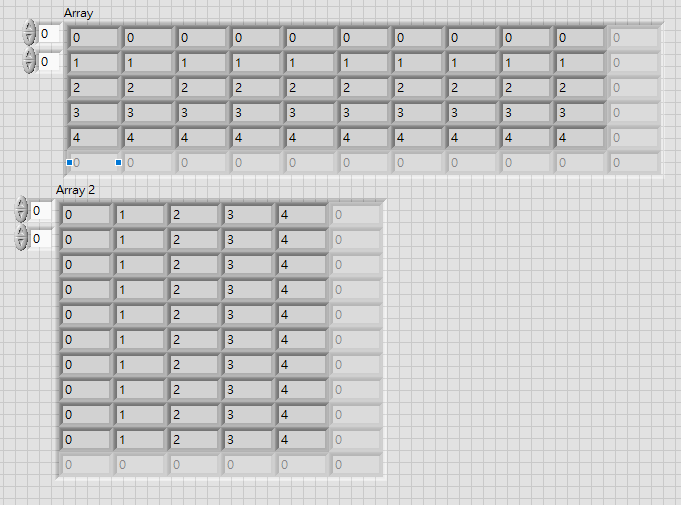Click the cell showing 4 in Array 2's first row
681x505 pixels.
[x=302, y=215]
